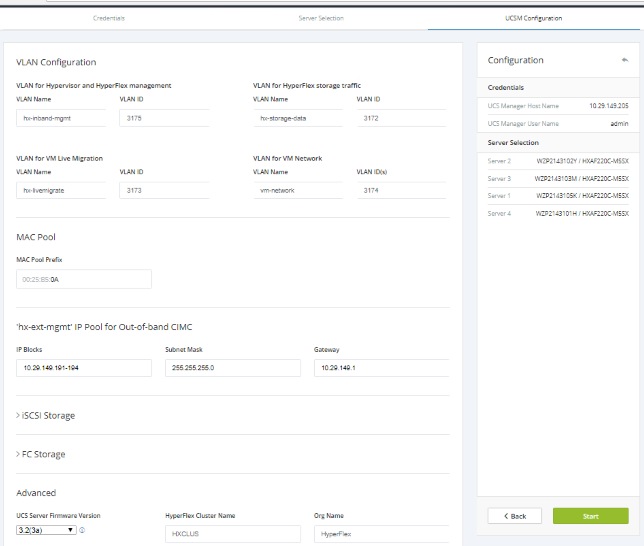Image resolution: width=644 pixels, height=546 pixels.
Task: Switch to the Credentials tab
Action: pos(109,18)
